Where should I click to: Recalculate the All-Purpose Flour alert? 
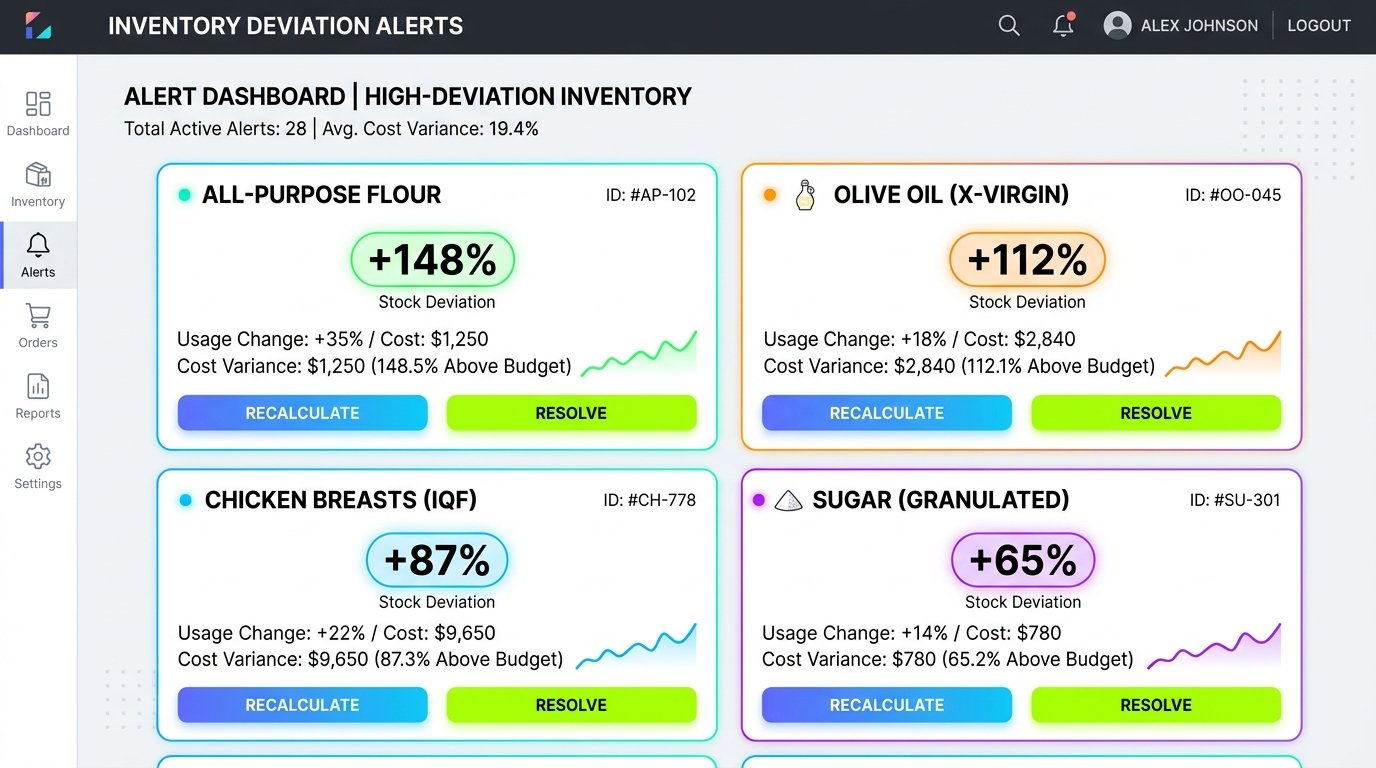[x=302, y=413]
